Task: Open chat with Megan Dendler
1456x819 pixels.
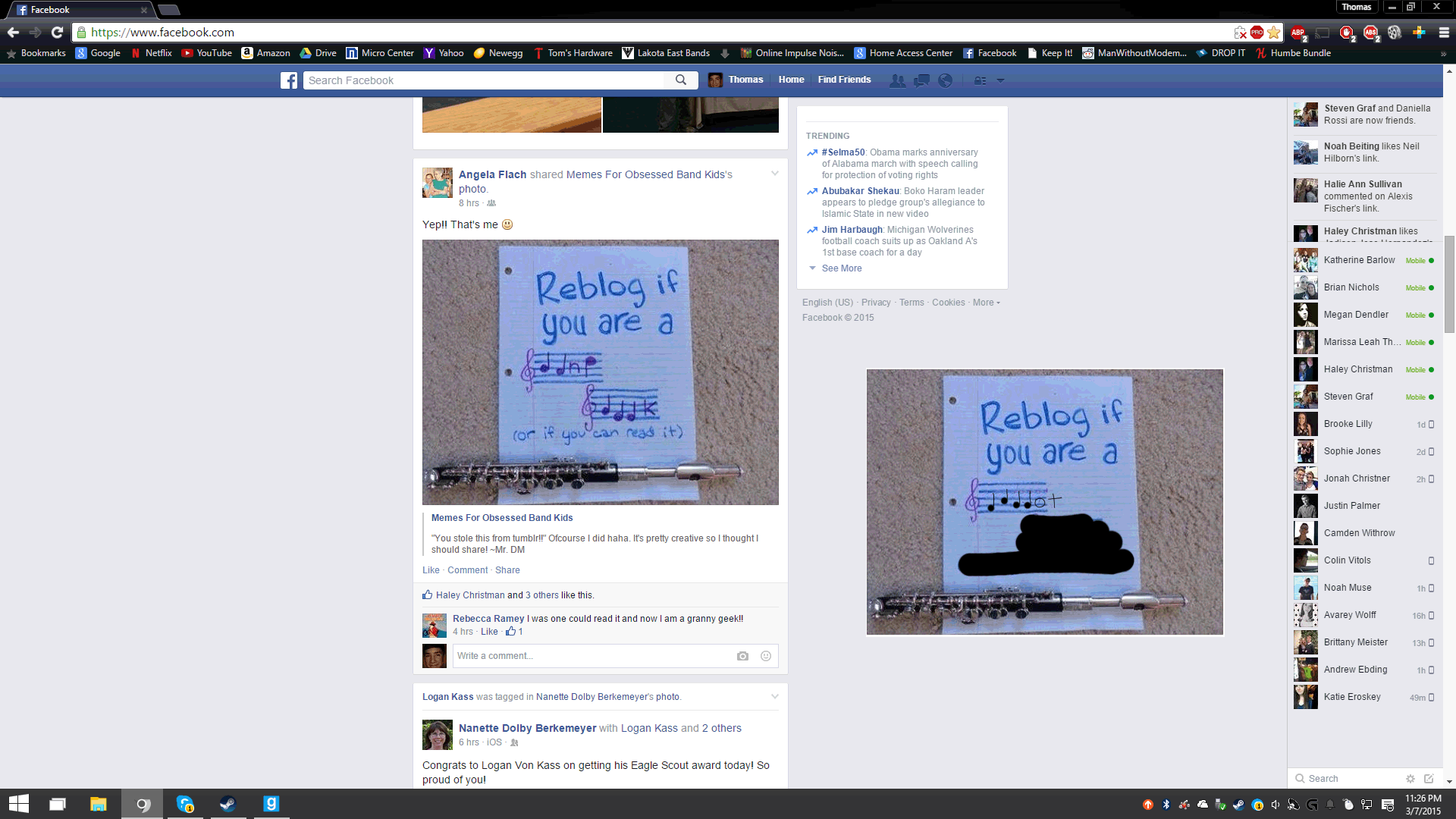Action: coord(1363,315)
